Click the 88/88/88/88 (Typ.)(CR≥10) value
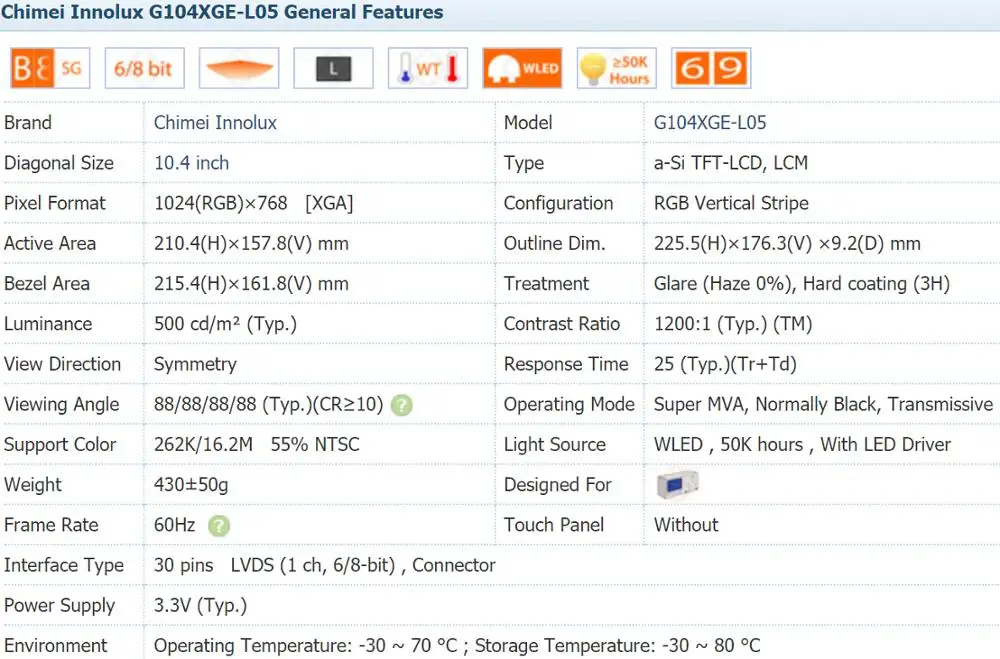Image resolution: width=1000 pixels, height=659 pixels. (268, 404)
